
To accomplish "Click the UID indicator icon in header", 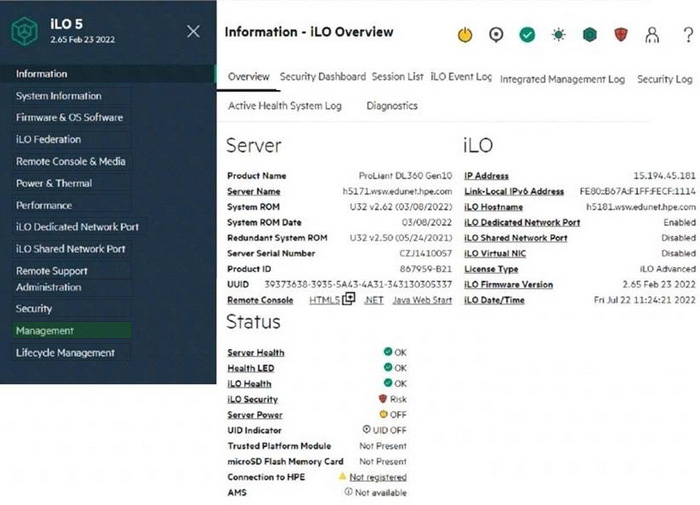I will tap(496, 35).
